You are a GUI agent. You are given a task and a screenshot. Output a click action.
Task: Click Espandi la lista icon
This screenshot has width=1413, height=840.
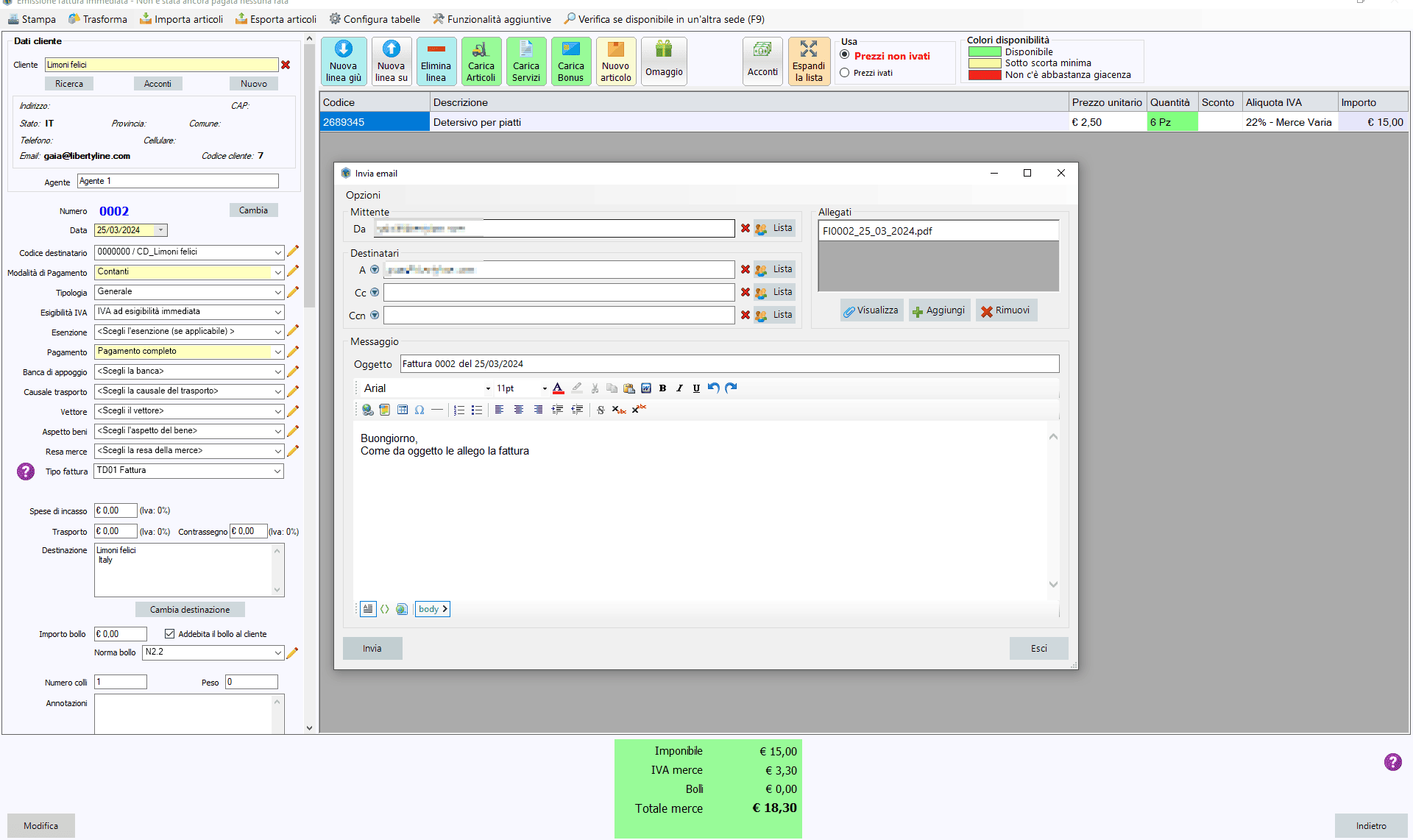[809, 61]
